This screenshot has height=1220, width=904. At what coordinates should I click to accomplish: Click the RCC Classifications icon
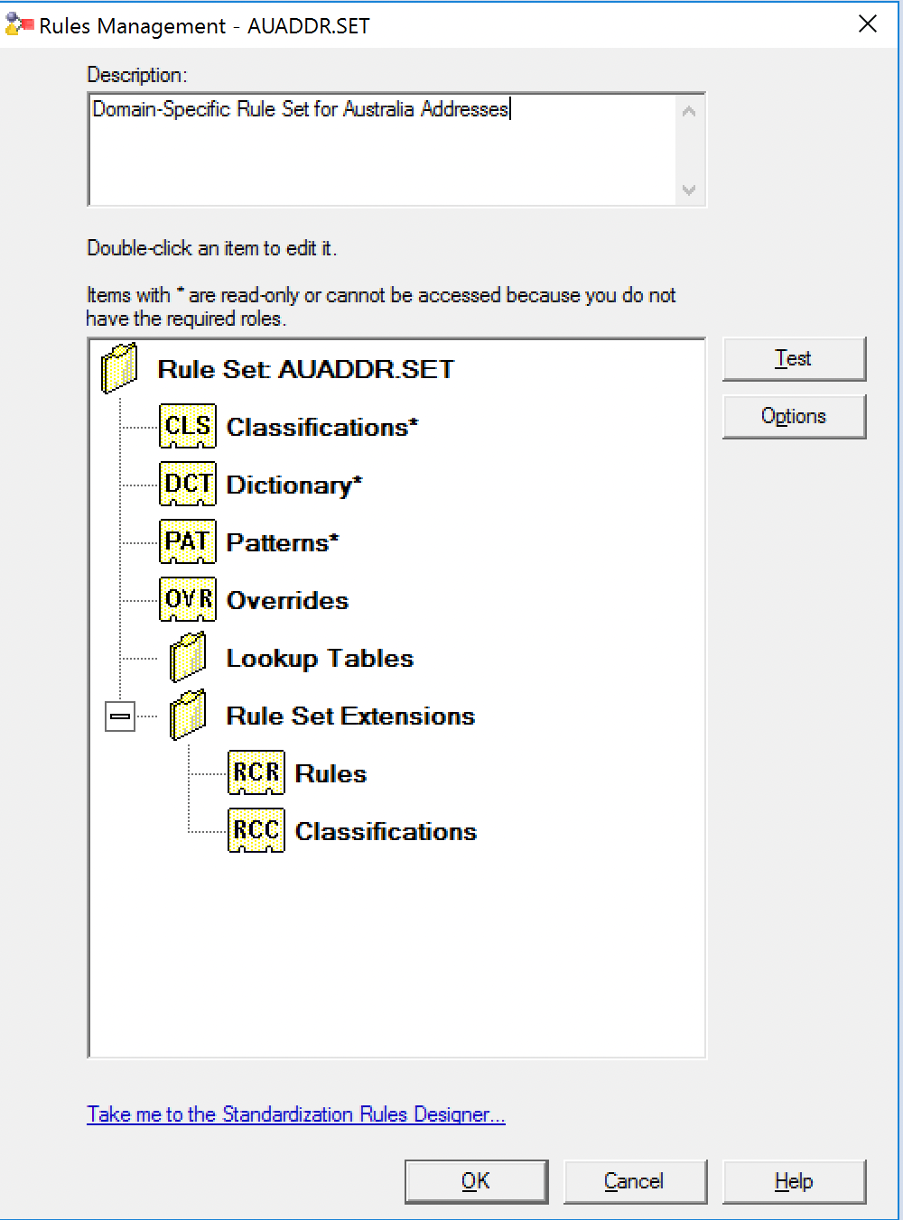(256, 832)
